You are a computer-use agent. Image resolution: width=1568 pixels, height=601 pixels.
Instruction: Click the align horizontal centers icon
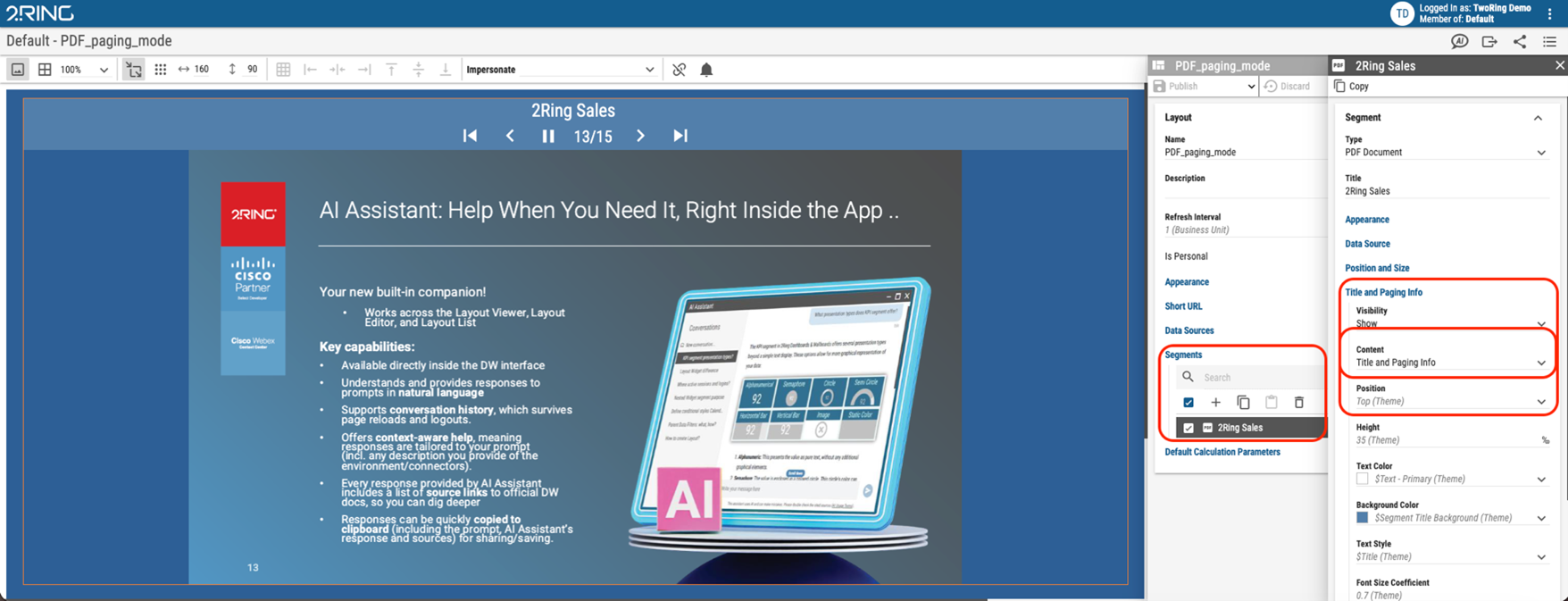(338, 70)
